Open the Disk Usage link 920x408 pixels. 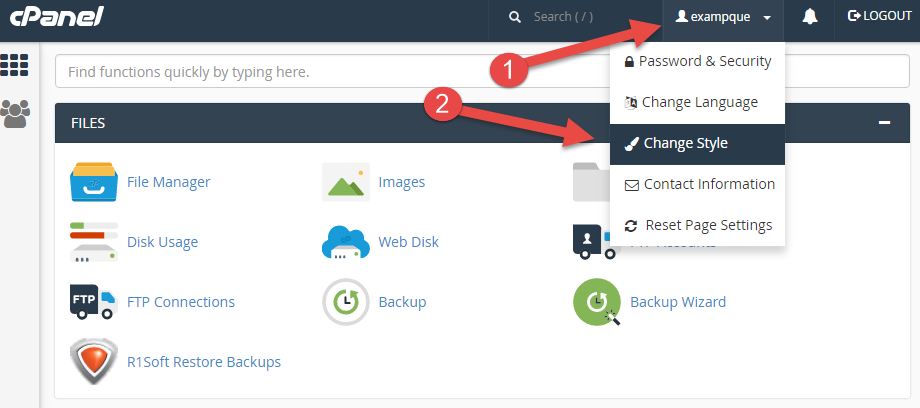point(163,242)
